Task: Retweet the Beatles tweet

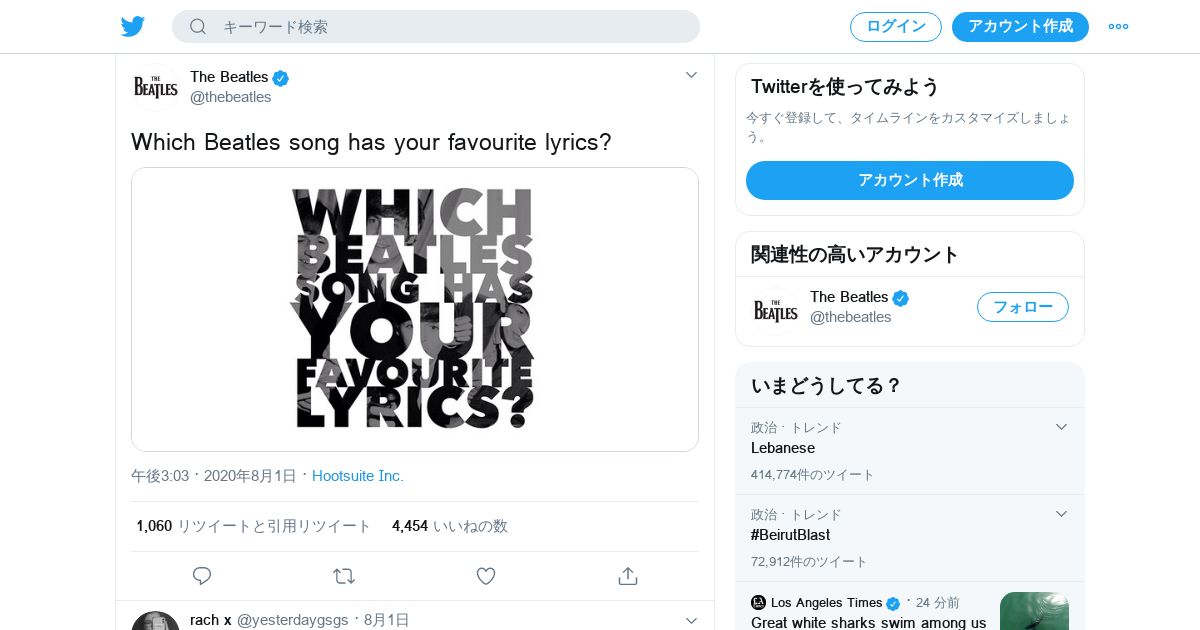Action: [344, 576]
